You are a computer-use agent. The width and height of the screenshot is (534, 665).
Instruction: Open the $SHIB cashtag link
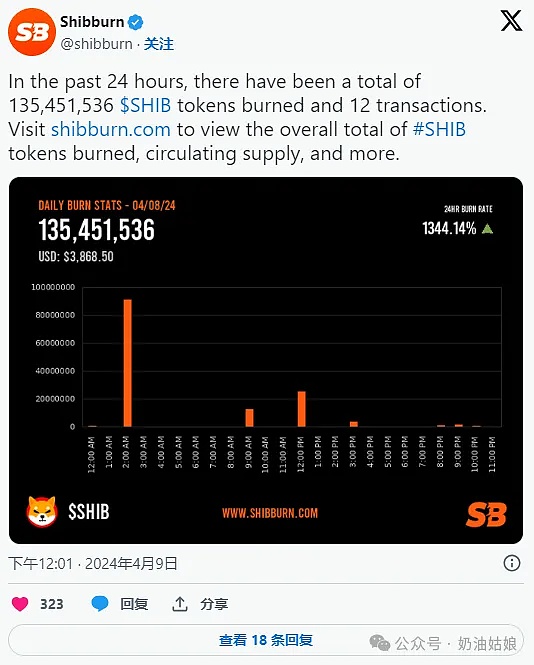click(145, 105)
